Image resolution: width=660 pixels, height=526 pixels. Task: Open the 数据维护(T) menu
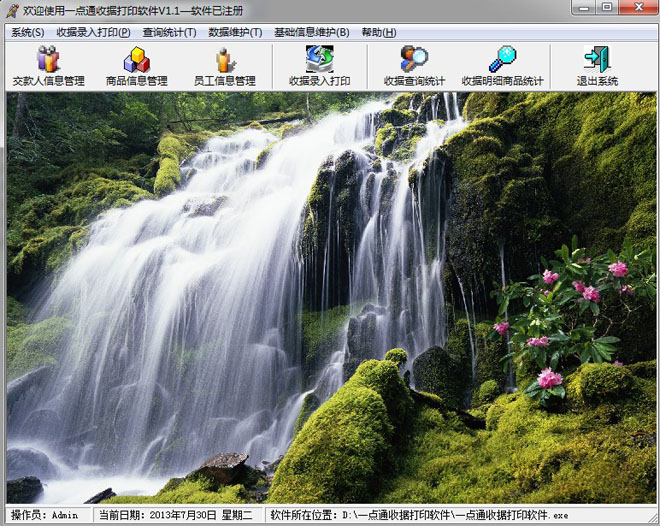[x=235, y=32]
